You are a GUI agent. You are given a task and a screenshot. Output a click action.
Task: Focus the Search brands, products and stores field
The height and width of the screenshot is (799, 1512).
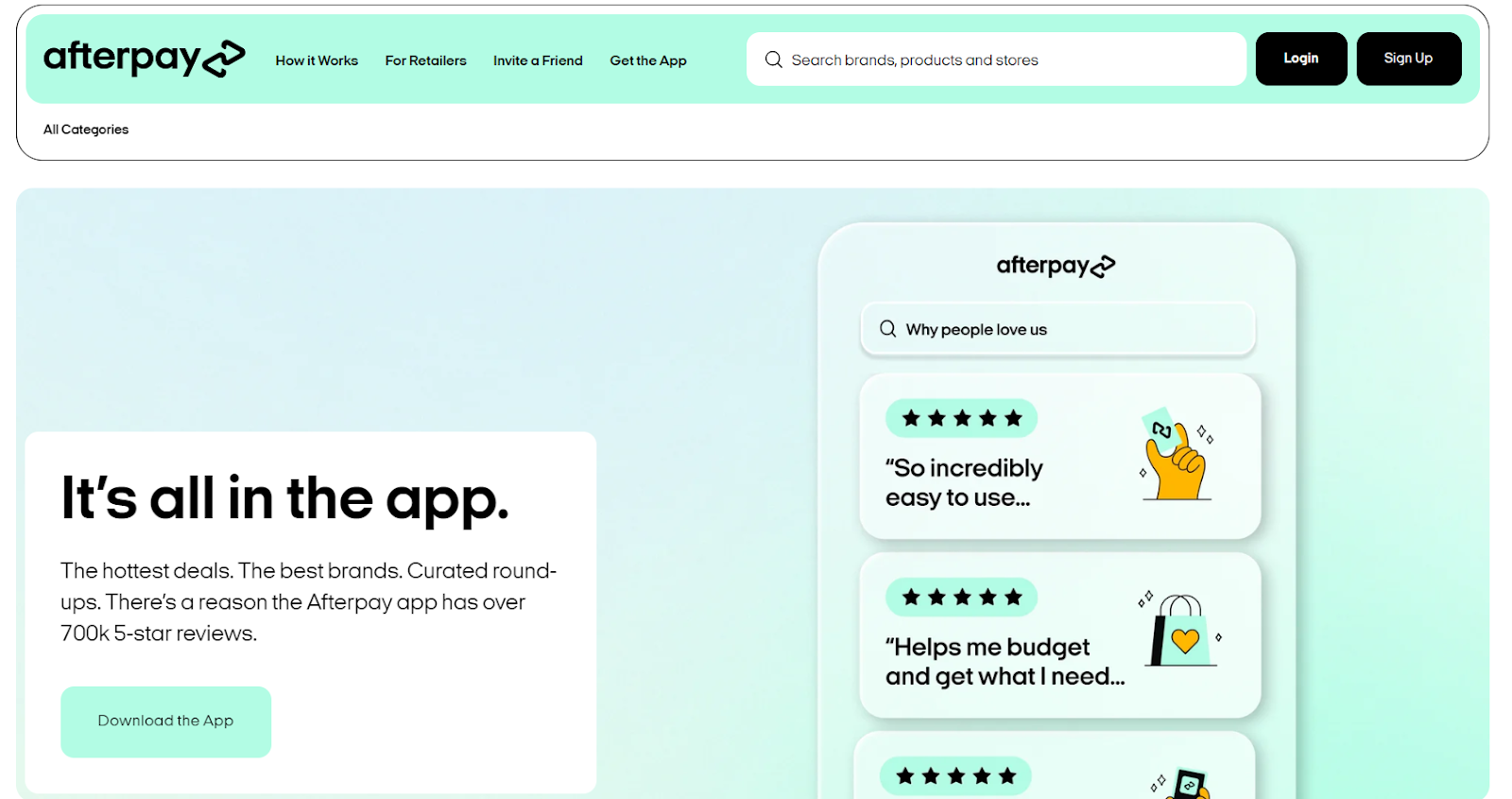(x=996, y=60)
